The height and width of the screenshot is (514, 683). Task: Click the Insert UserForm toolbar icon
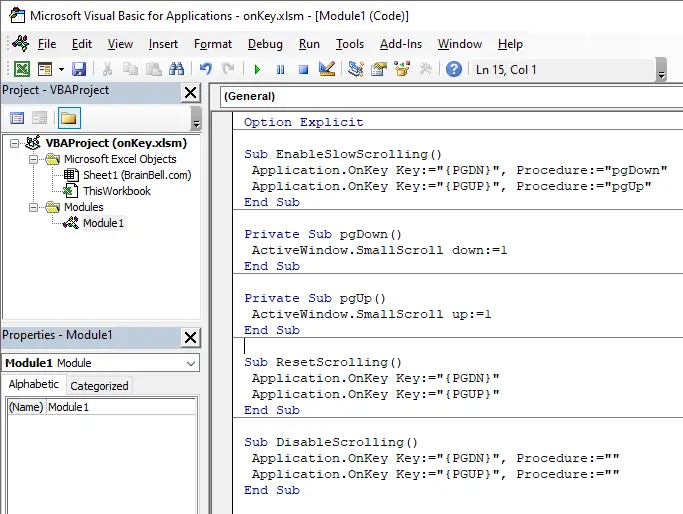click(45, 69)
